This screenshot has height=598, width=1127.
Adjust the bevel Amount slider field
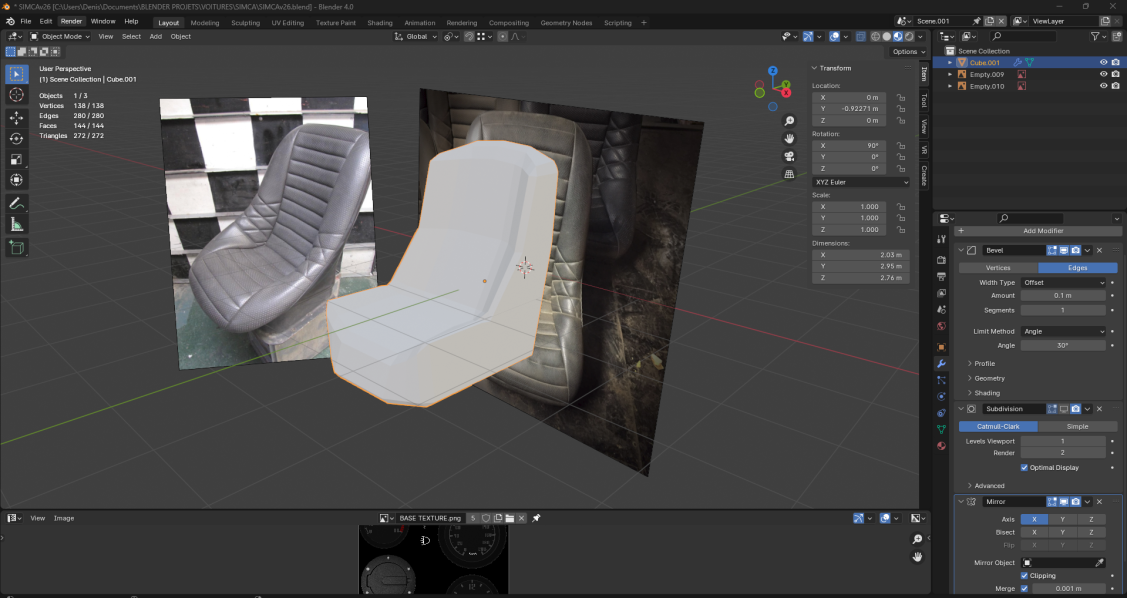tap(1064, 296)
